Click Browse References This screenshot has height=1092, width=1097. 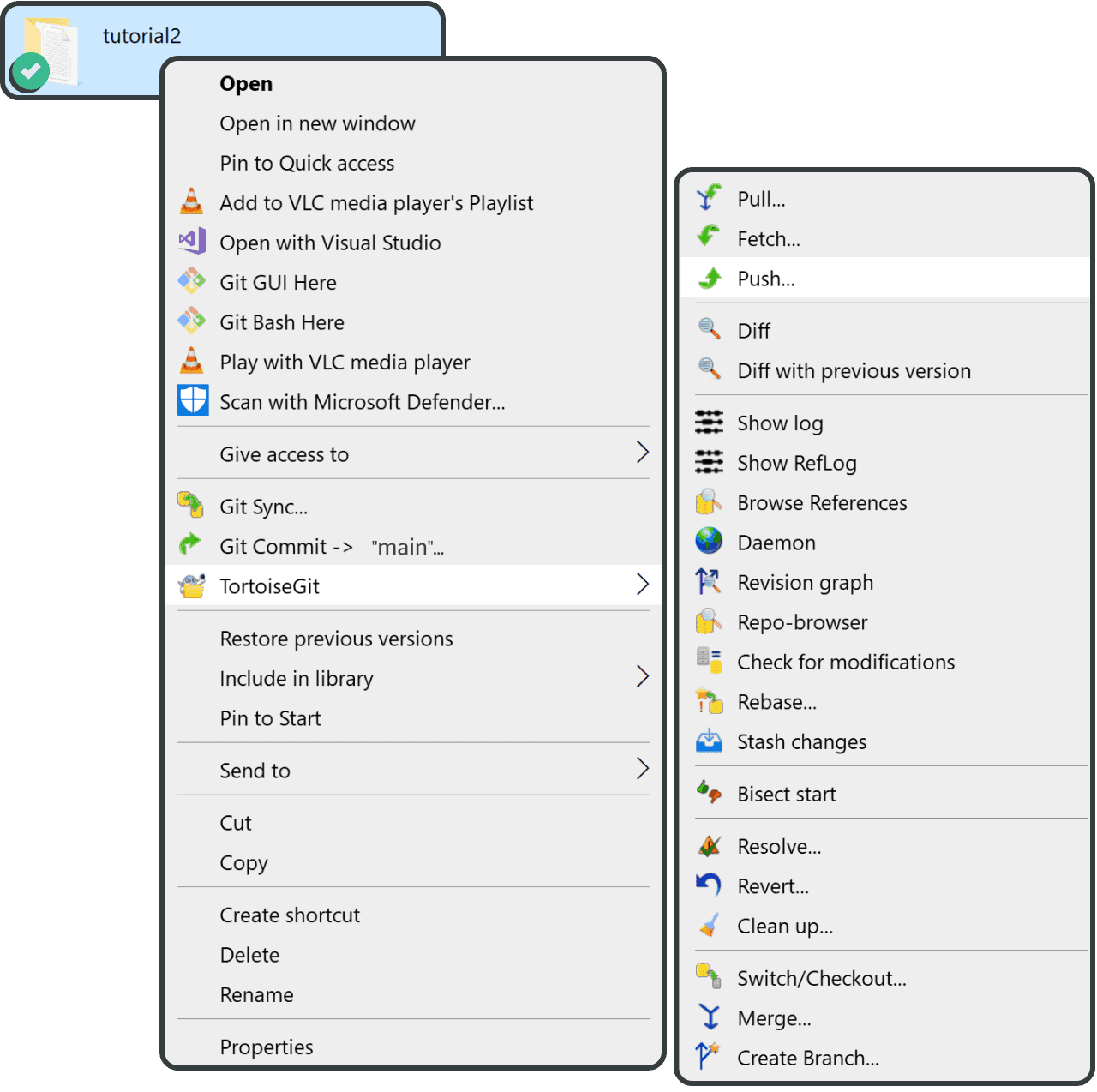(x=822, y=502)
